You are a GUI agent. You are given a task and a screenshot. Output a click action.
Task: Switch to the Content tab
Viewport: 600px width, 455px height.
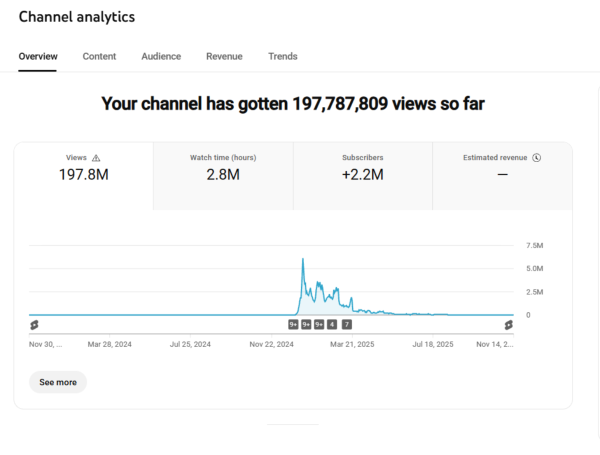tap(99, 57)
